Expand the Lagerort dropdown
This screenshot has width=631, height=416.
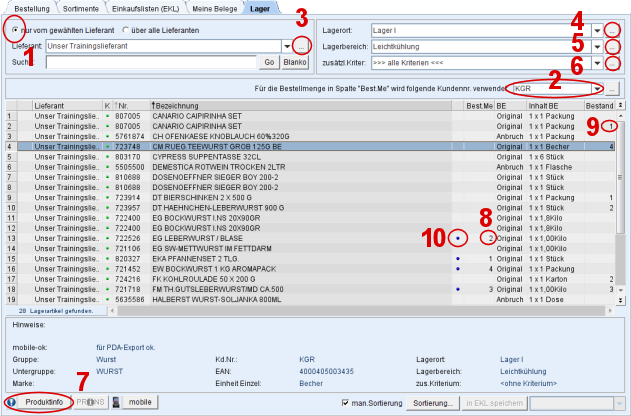tap(597, 30)
